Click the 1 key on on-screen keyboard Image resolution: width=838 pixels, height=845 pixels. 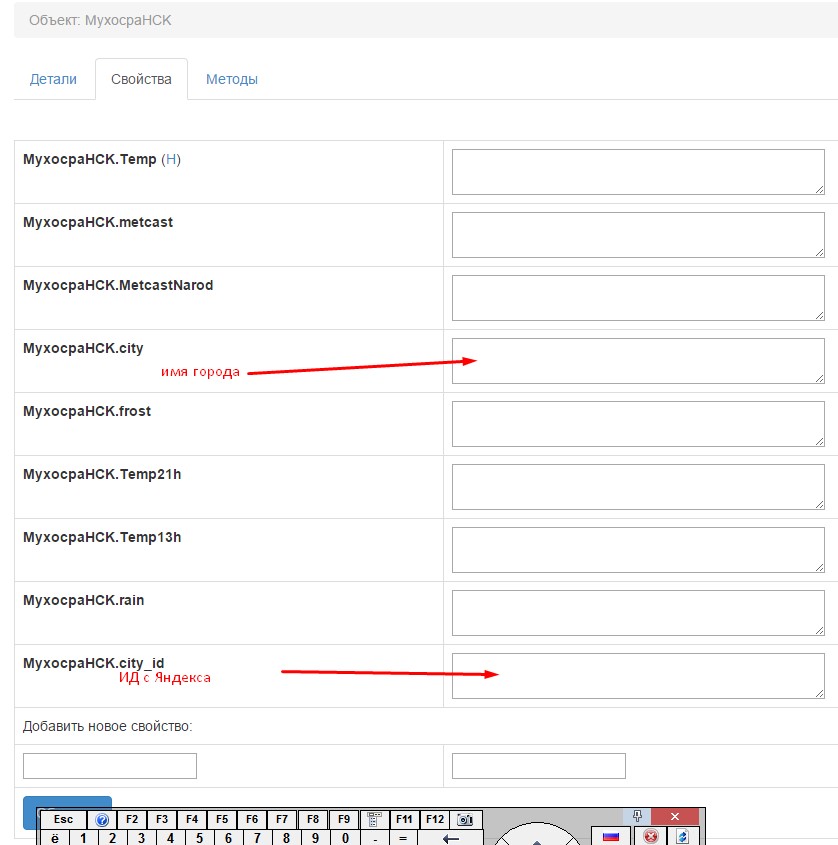tap(83, 839)
